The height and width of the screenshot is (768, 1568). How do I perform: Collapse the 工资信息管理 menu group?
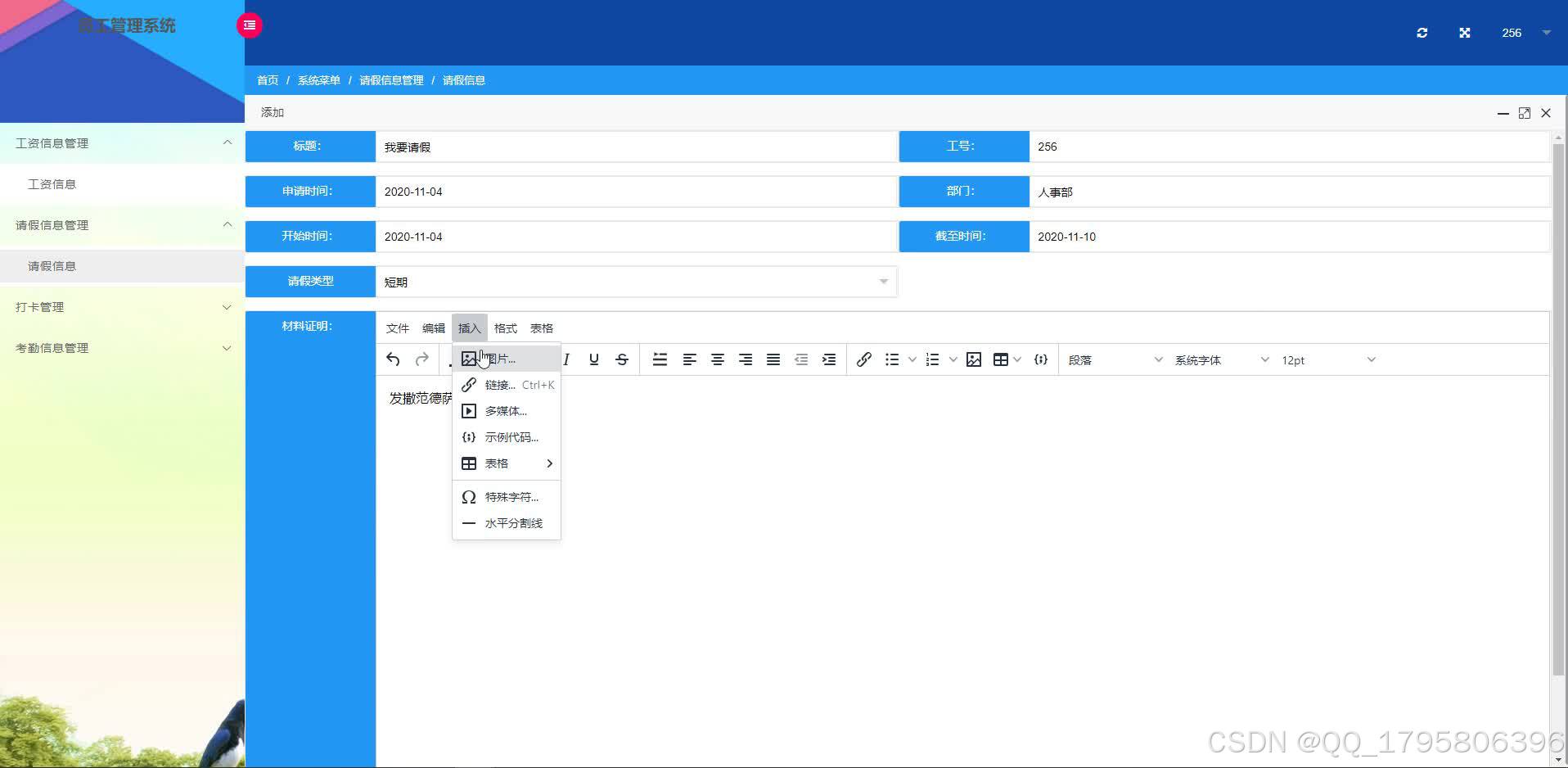[123, 143]
